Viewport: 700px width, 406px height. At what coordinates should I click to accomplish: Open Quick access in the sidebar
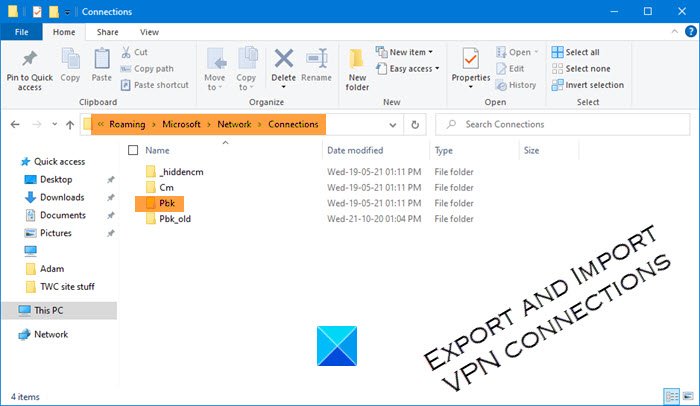click(53, 162)
